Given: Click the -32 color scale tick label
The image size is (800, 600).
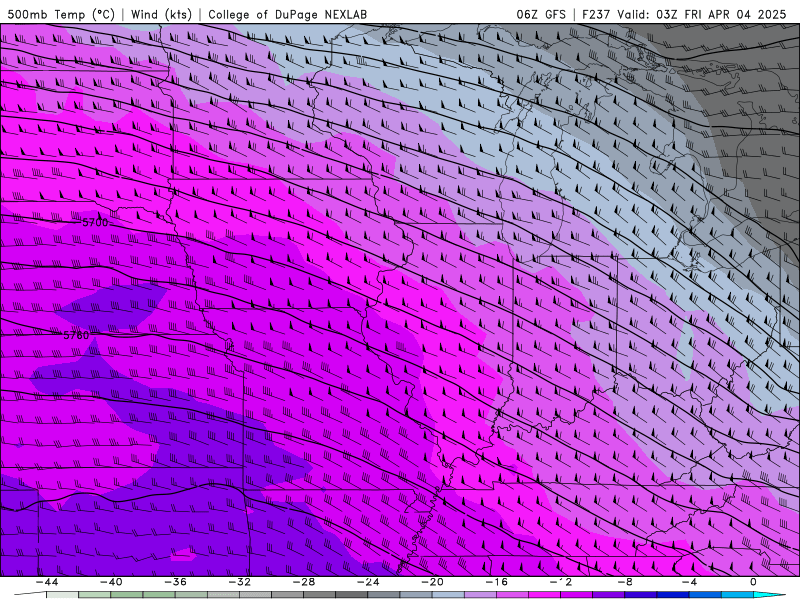Looking at the screenshot, I should pyautogui.click(x=239, y=582).
